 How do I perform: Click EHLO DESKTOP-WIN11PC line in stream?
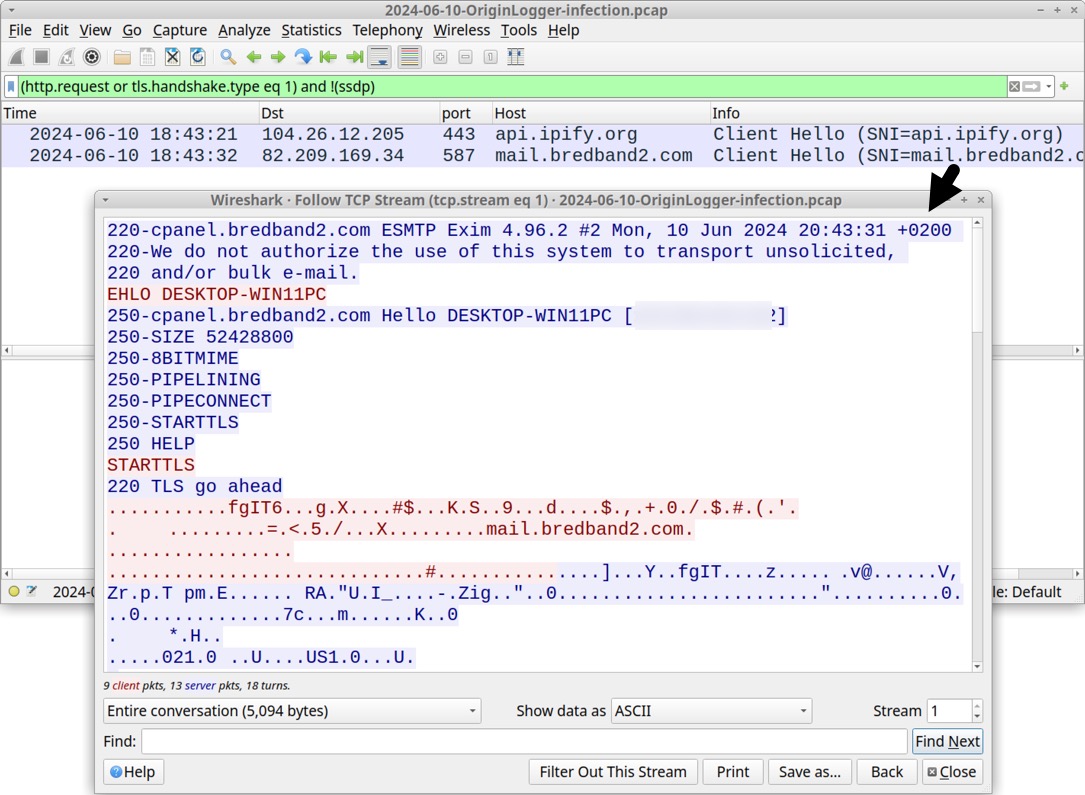217,294
